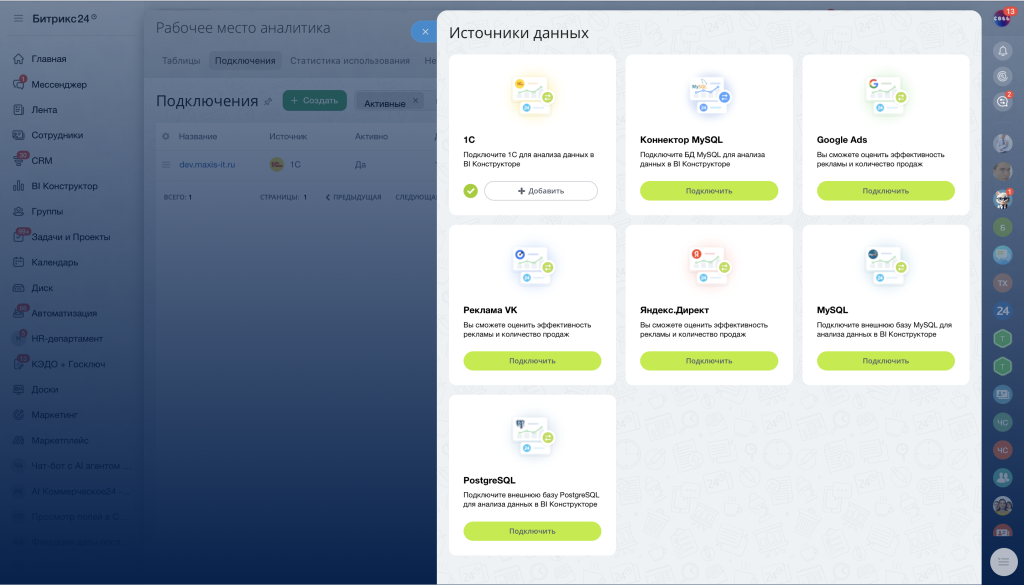This screenshot has height=585, width=1024.
Task: Click the notifications bell icon
Action: (x=1002, y=51)
